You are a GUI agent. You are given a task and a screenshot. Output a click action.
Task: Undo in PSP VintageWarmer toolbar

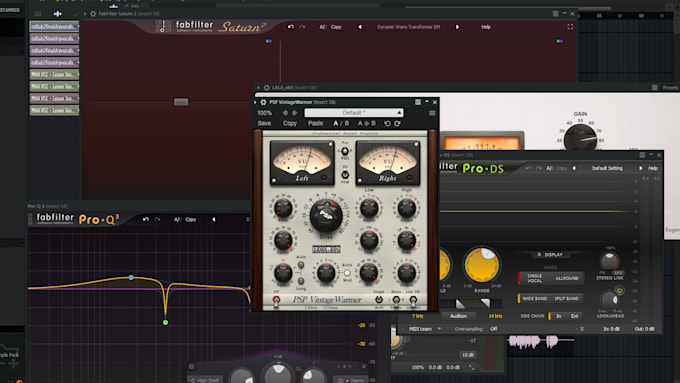click(387, 124)
